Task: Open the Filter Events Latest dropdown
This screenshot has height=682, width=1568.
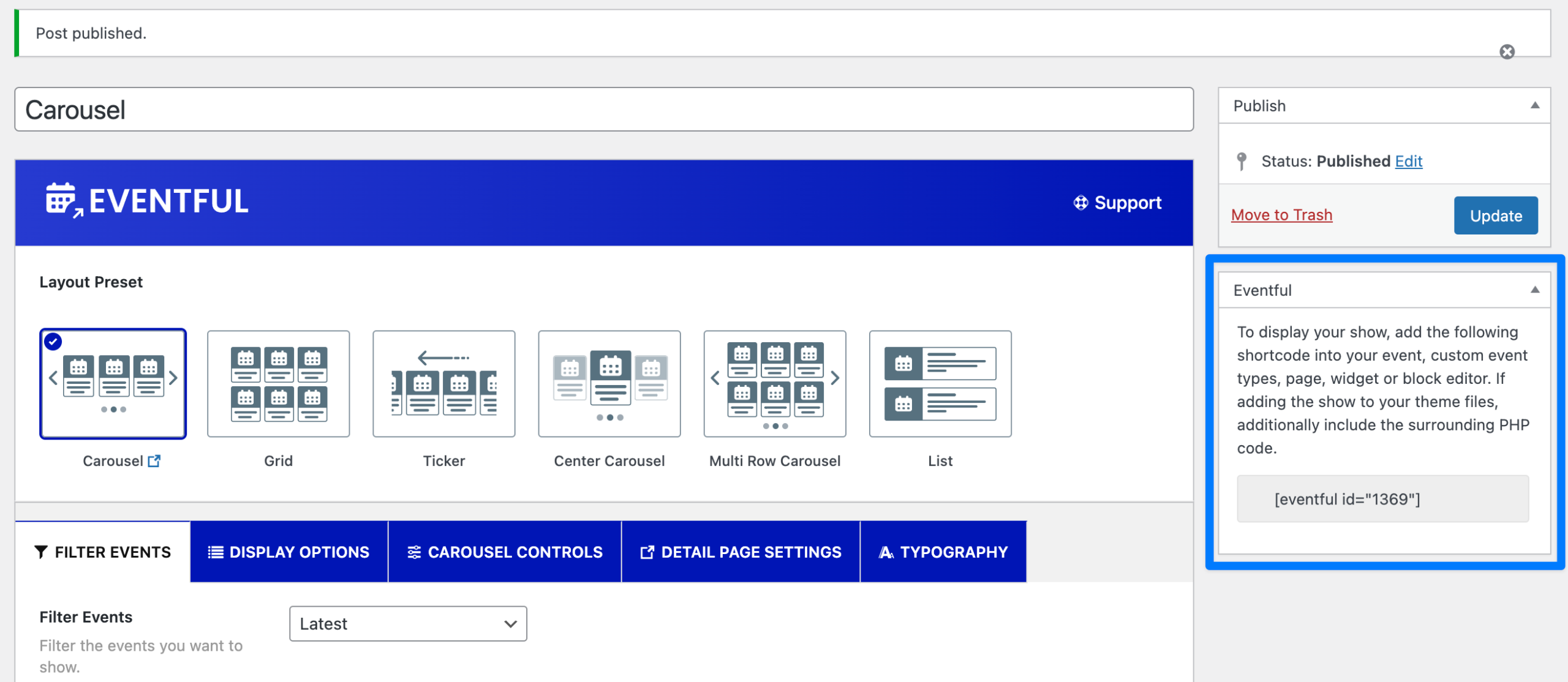Action: [x=408, y=624]
